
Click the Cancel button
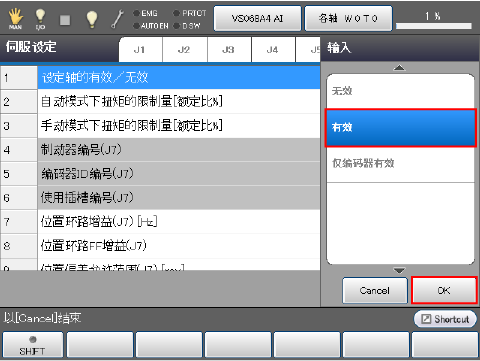pyautogui.click(x=375, y=290)
